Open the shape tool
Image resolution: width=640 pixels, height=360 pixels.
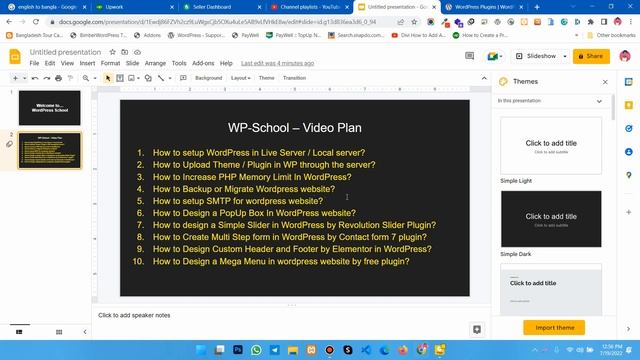point(148,78)
